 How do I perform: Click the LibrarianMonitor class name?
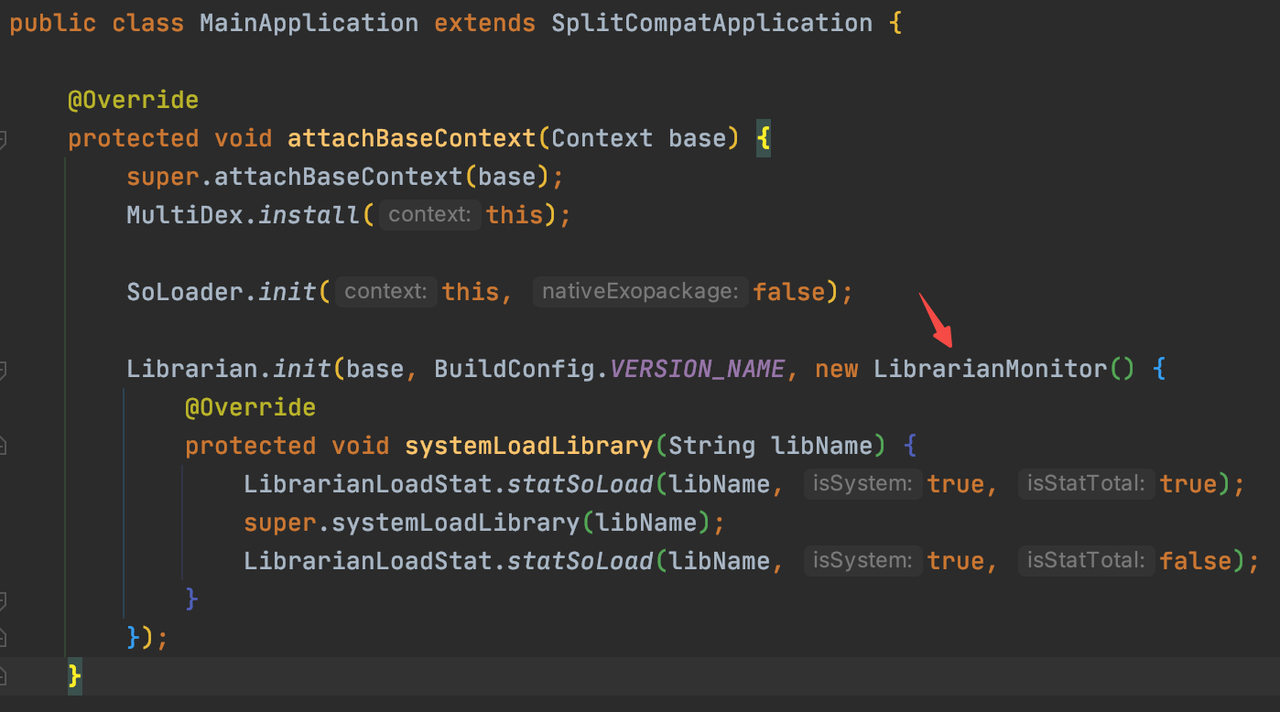tap(990, 369)
